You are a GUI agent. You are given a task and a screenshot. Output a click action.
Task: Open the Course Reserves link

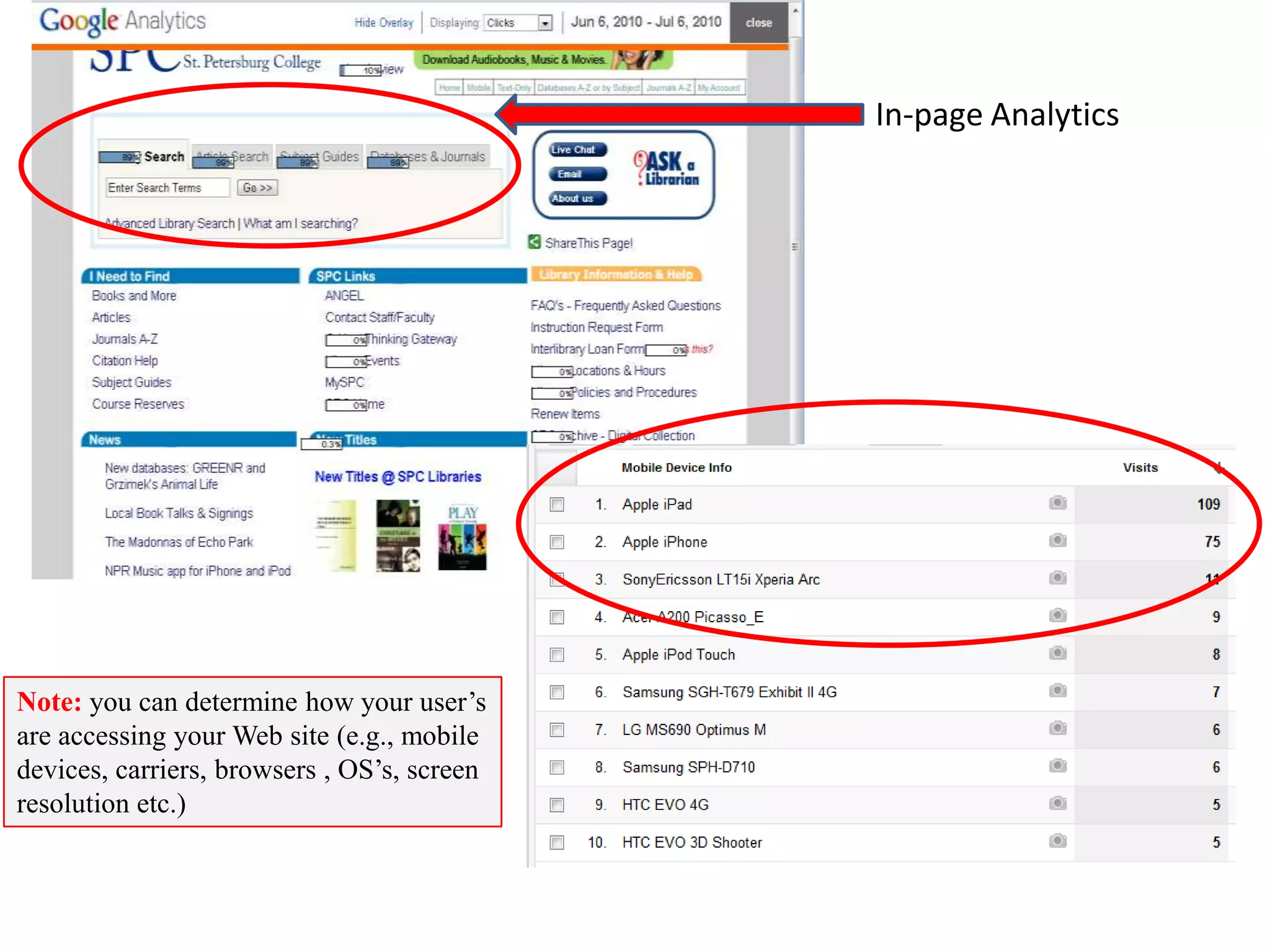pos(138,404)
